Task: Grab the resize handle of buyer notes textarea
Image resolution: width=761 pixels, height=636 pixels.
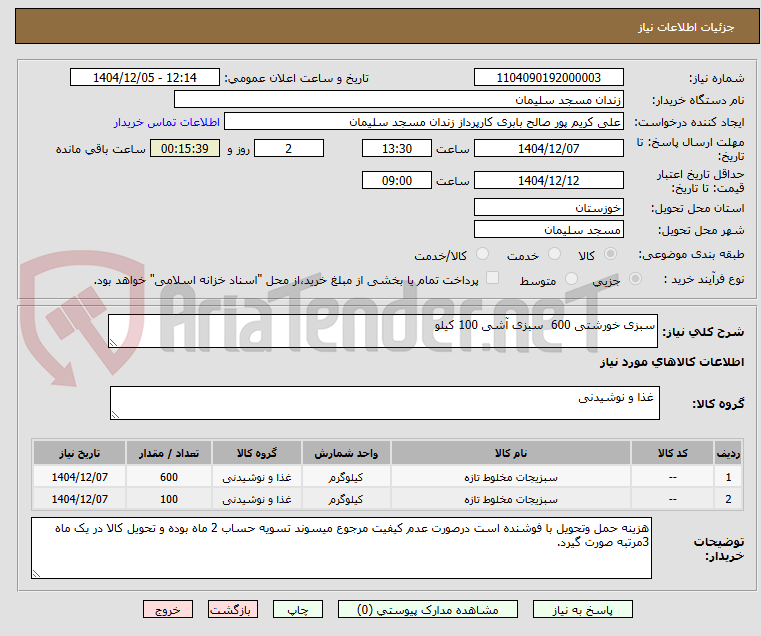Action: (x=36, y=573)
